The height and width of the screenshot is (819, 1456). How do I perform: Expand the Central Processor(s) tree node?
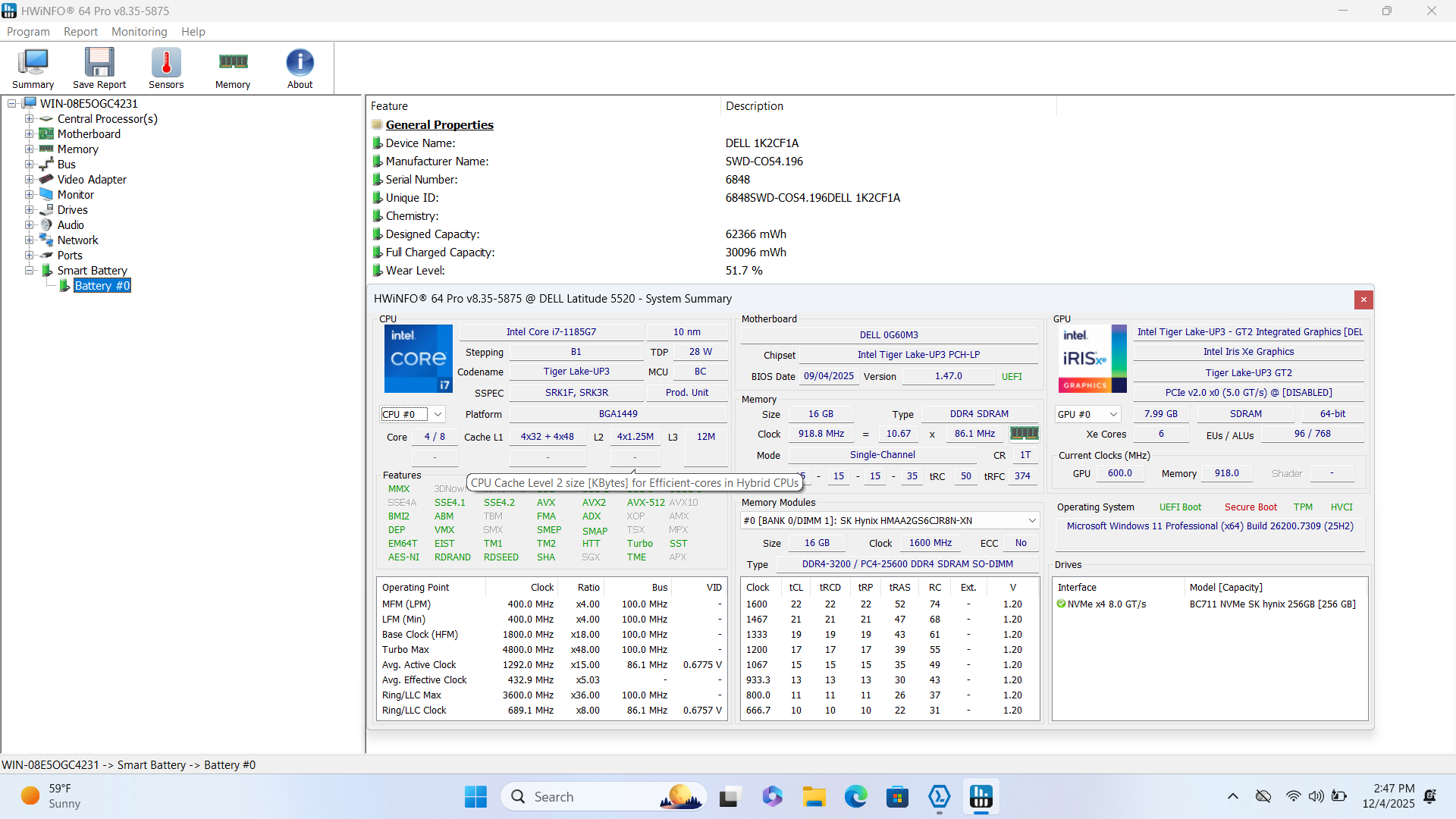pos(29,119)
